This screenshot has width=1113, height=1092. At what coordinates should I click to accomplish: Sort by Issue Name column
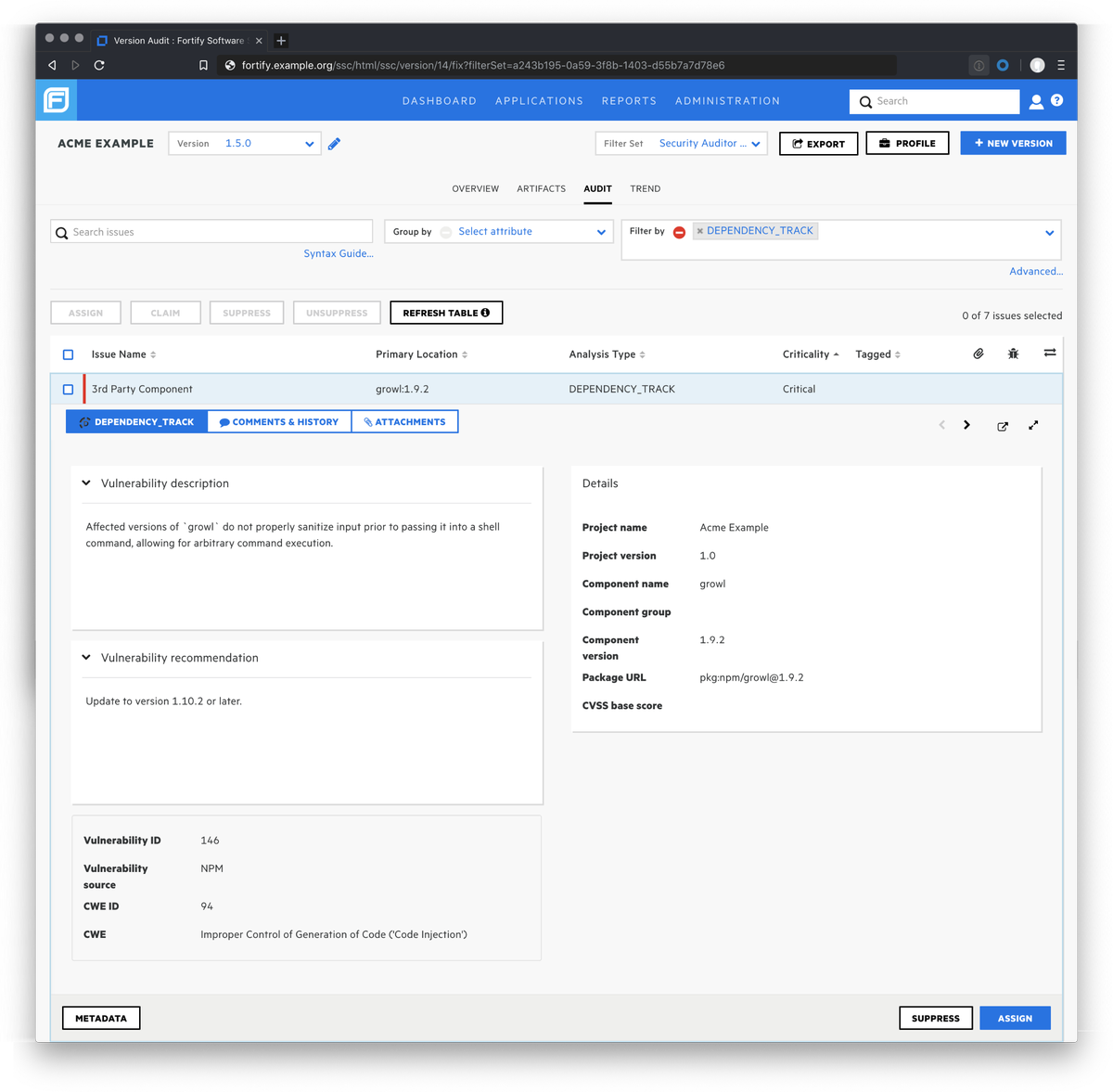click(x=123, y=354)
